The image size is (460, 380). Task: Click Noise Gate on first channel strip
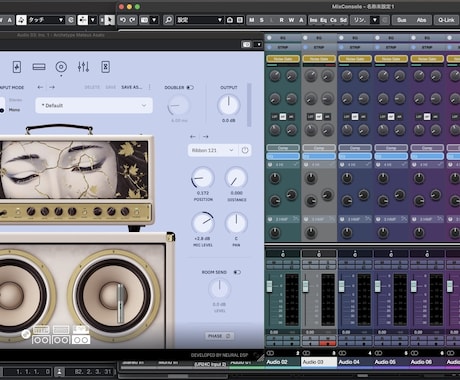(x=283, y=59)
